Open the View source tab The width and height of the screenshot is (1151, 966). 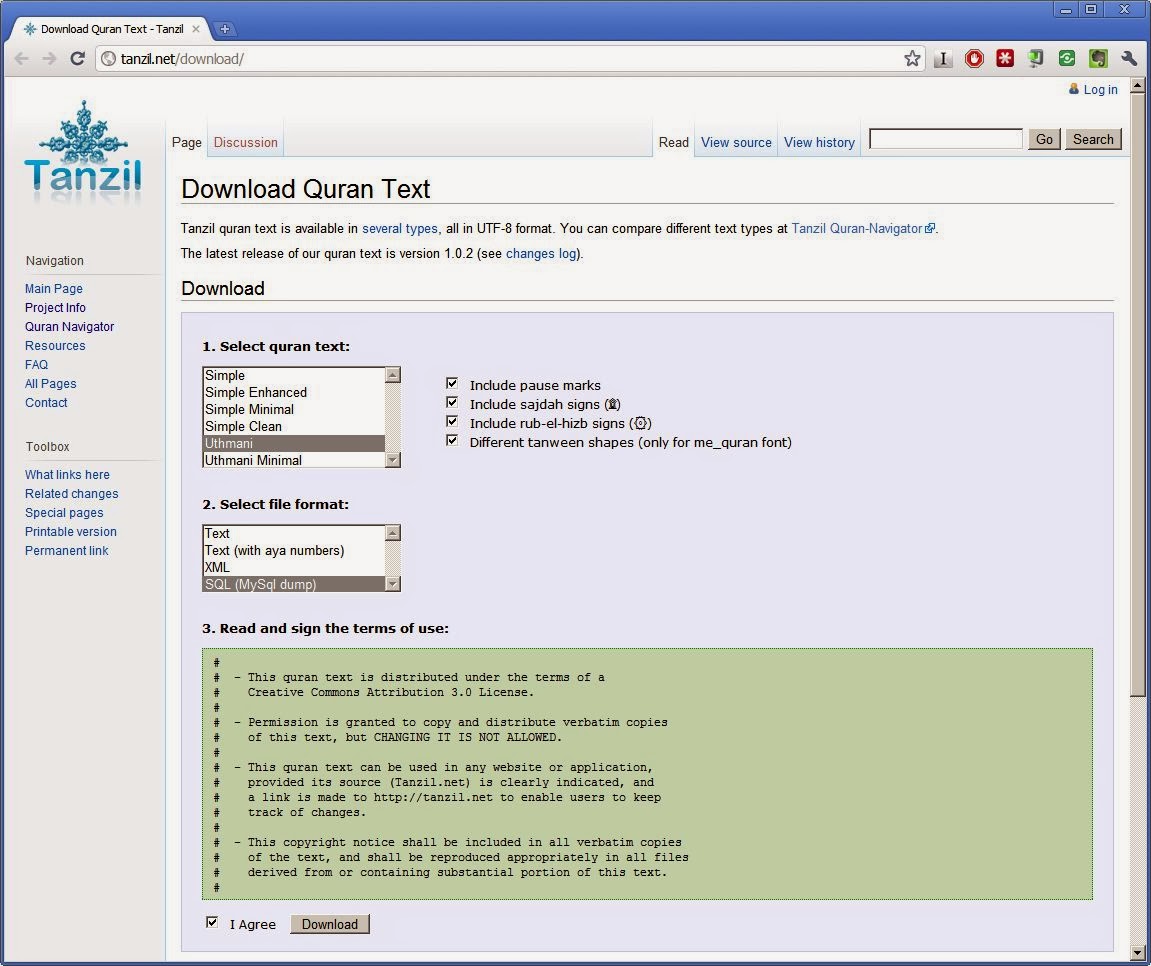click(736, 142)
